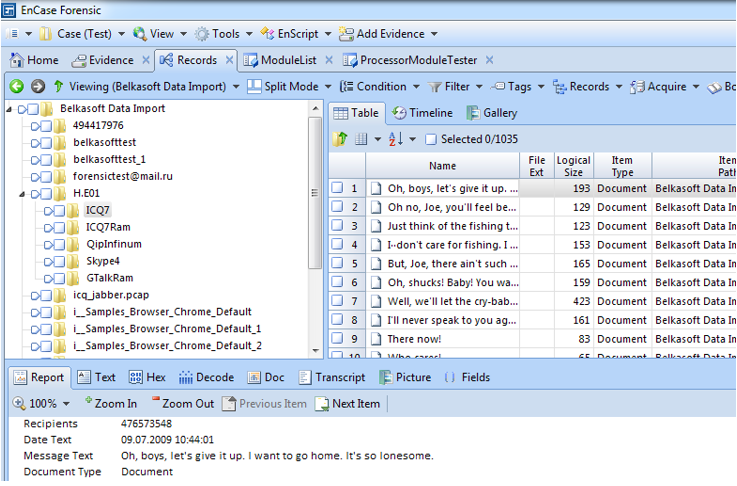737x486 pixels.
Task: Click the tree panel scrollbar down arrow
Action: click(315, 351)
